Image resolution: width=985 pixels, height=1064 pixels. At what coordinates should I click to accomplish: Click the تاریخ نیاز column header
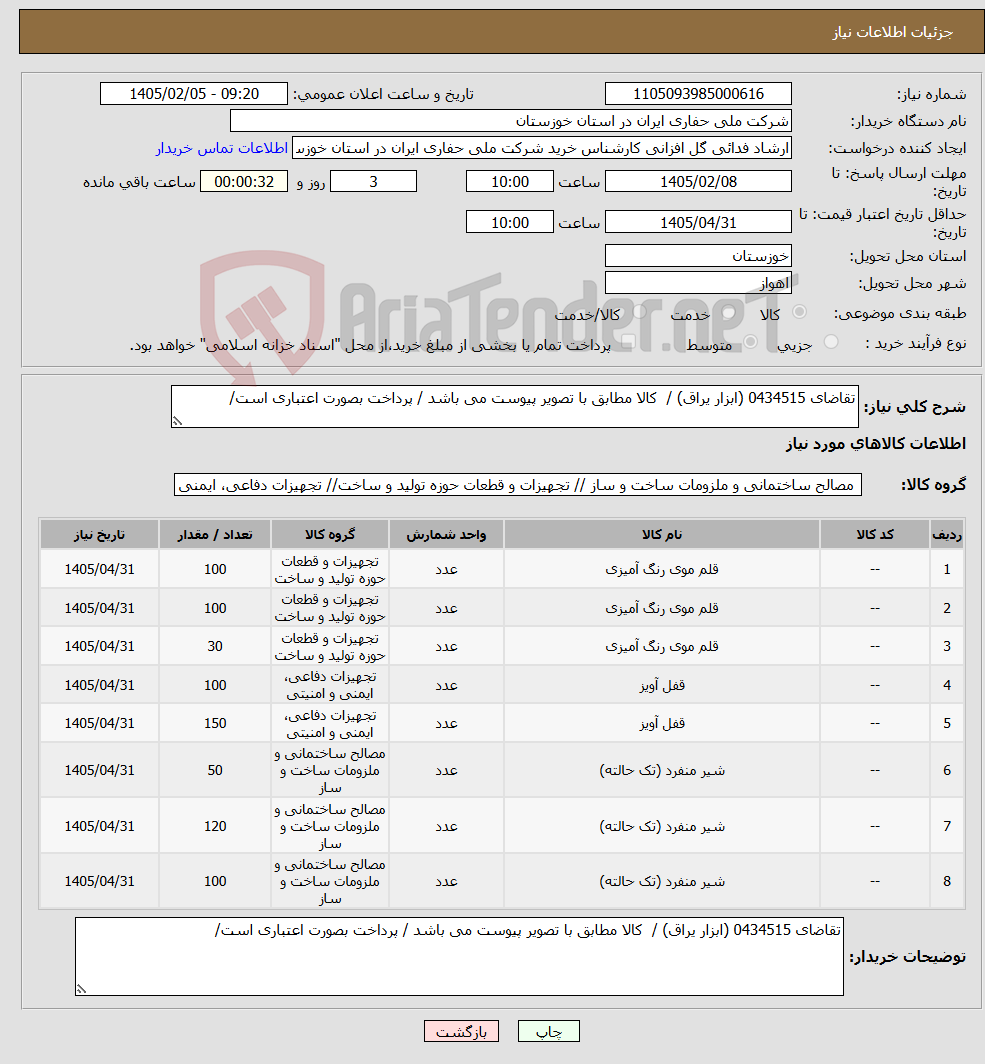pos(100,534)
